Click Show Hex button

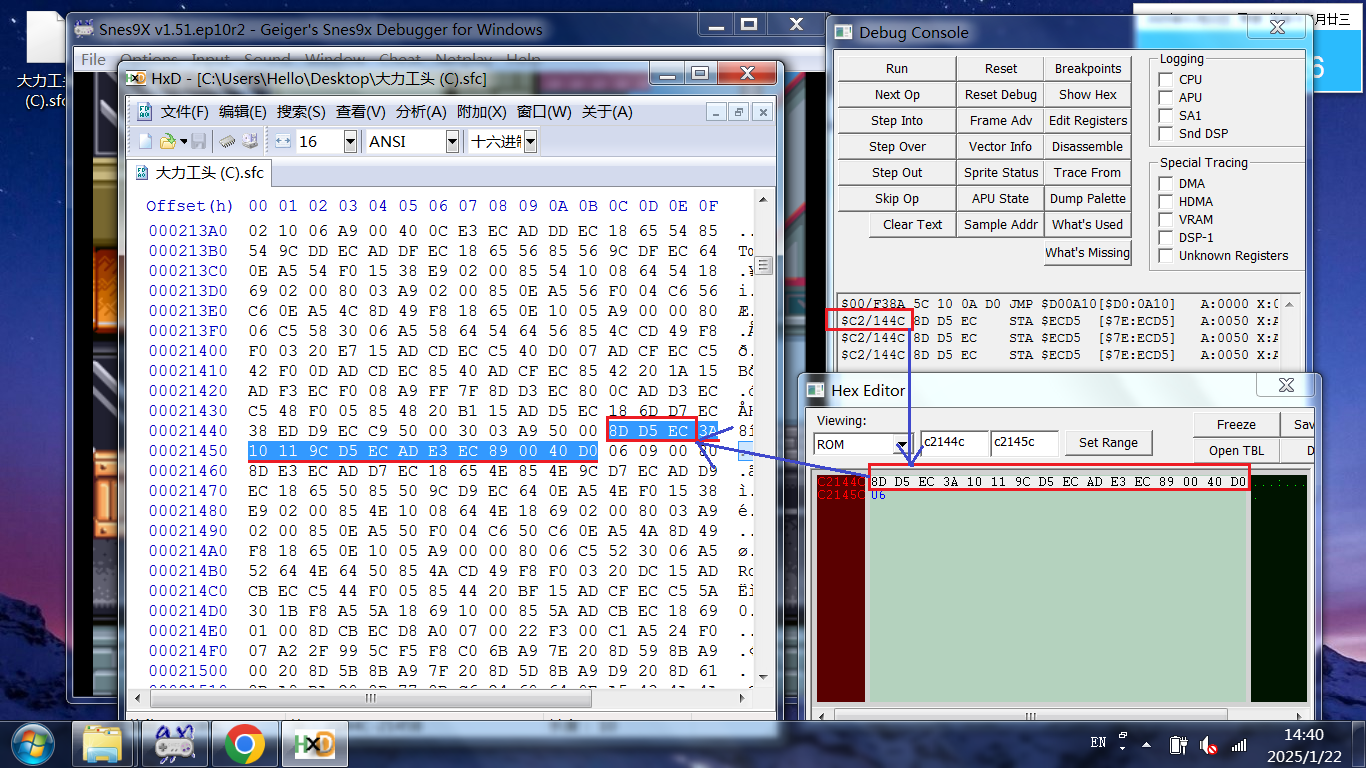coord(1088,95)
